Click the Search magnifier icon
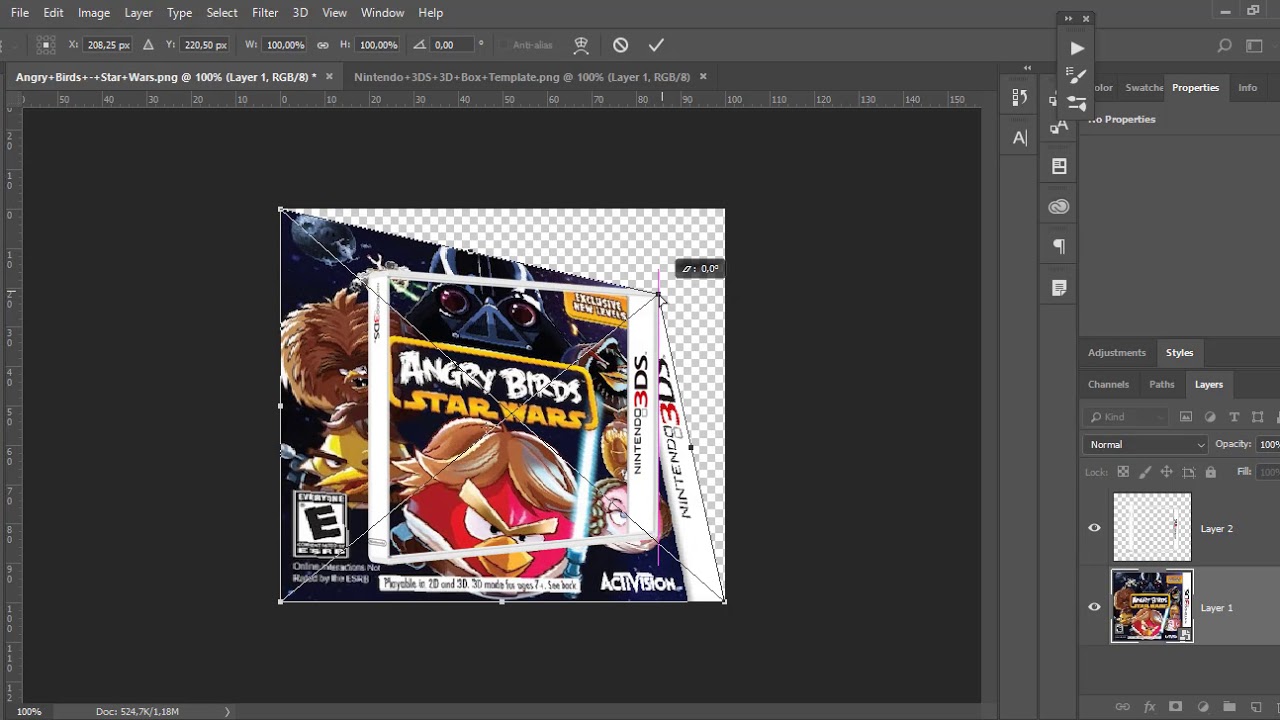Screen dimensions: 1280x720 [x=1224, y=45]
